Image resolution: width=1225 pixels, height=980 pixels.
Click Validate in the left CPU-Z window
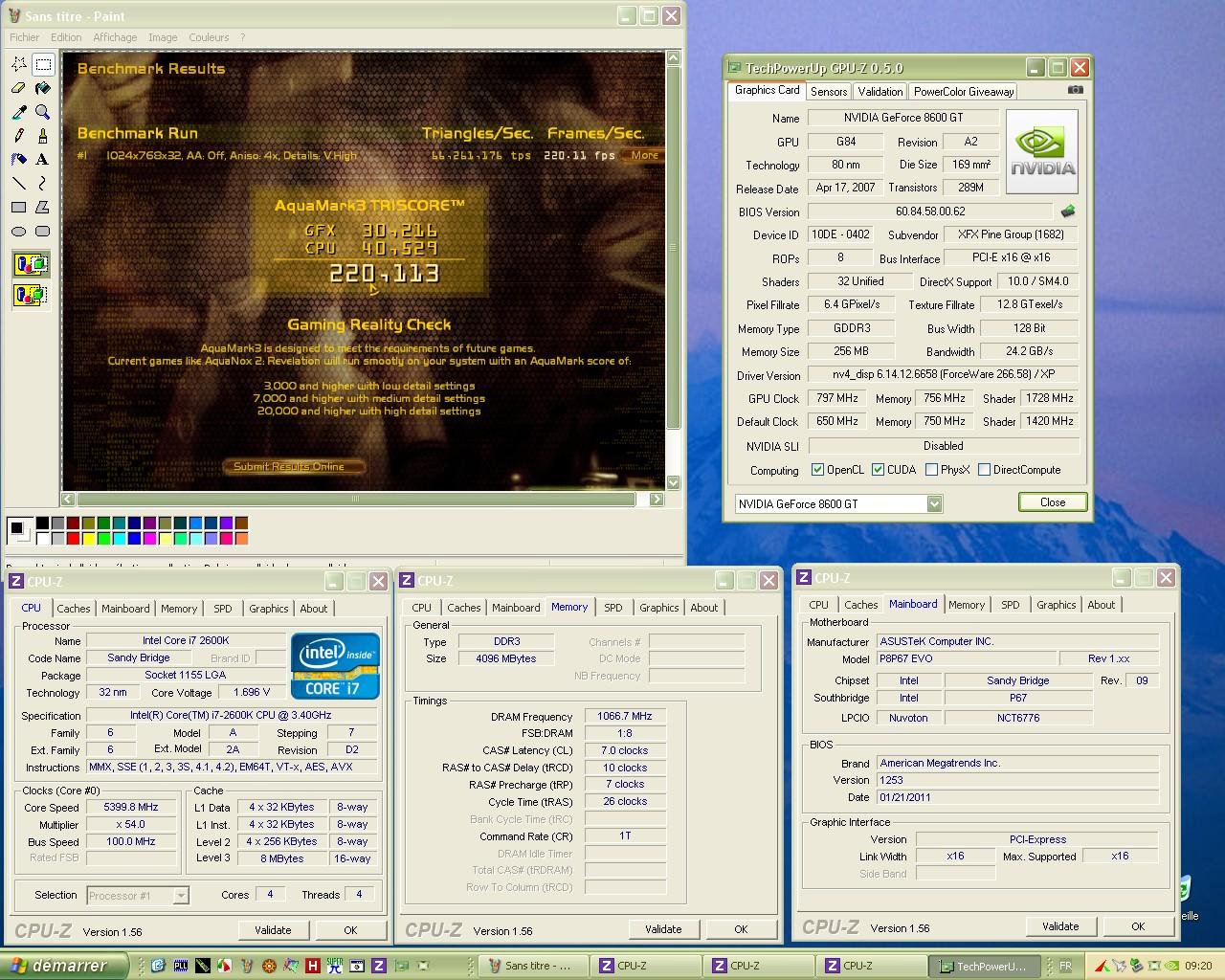pos(273,930)
